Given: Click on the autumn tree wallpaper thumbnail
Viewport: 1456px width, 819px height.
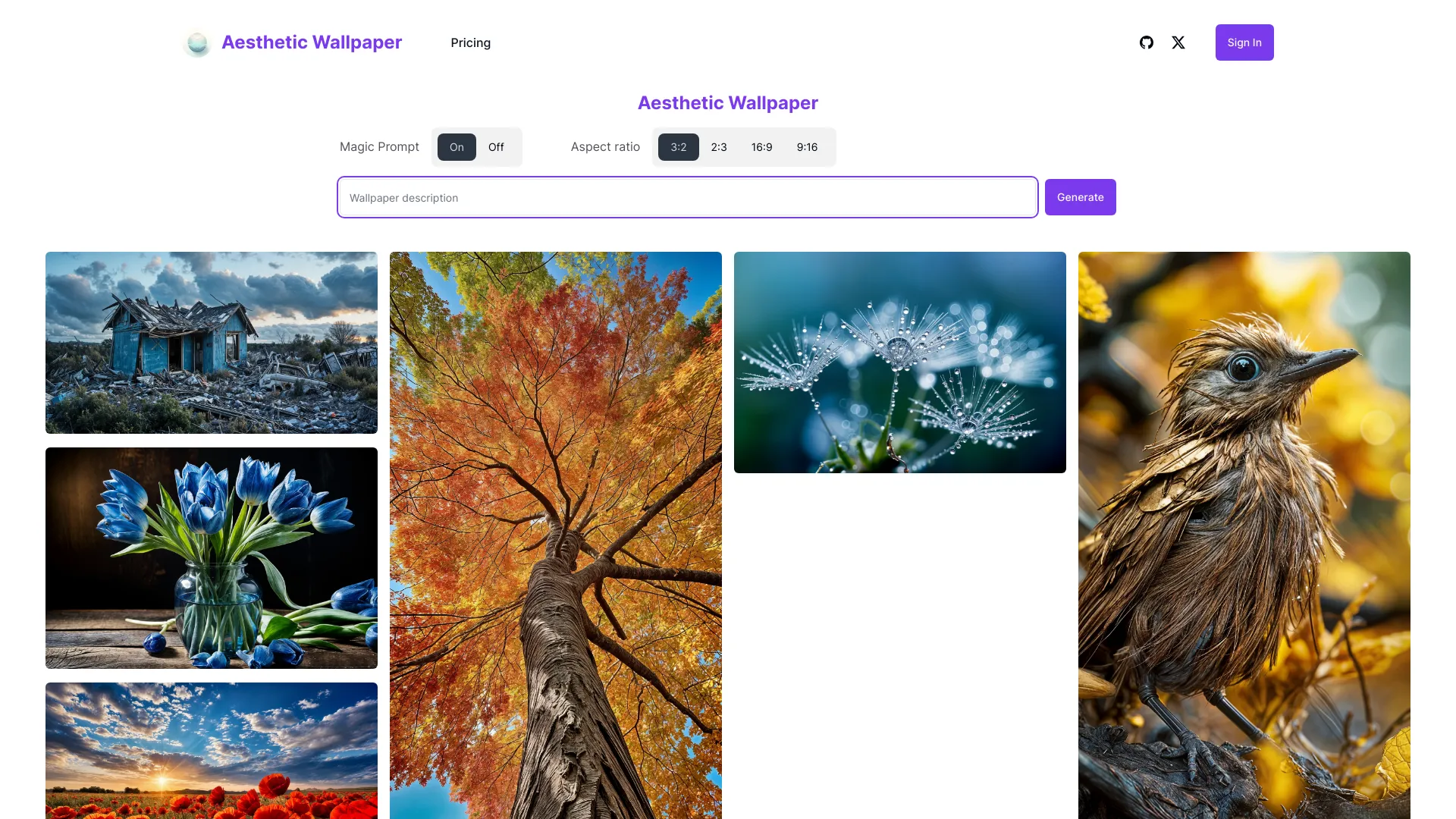Looking at the screenshot, I should [x=556, y=534].
